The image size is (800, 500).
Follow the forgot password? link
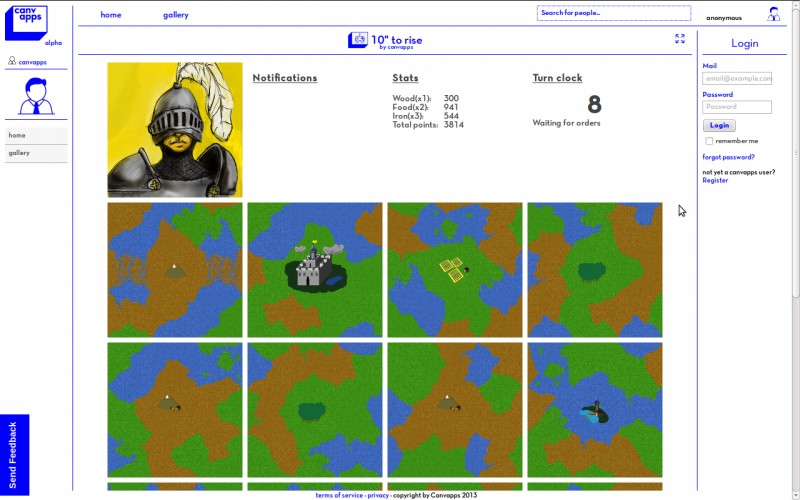(x=728, y=157)
